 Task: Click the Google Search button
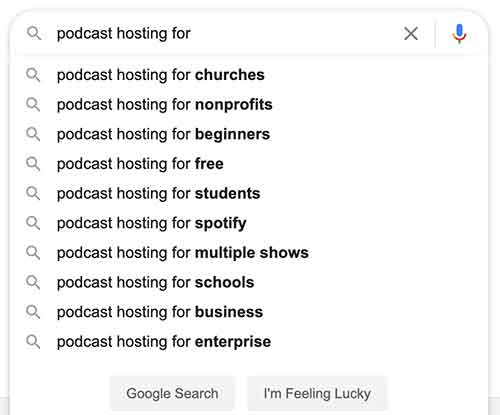pyautogui.click(x=172, y=393)
